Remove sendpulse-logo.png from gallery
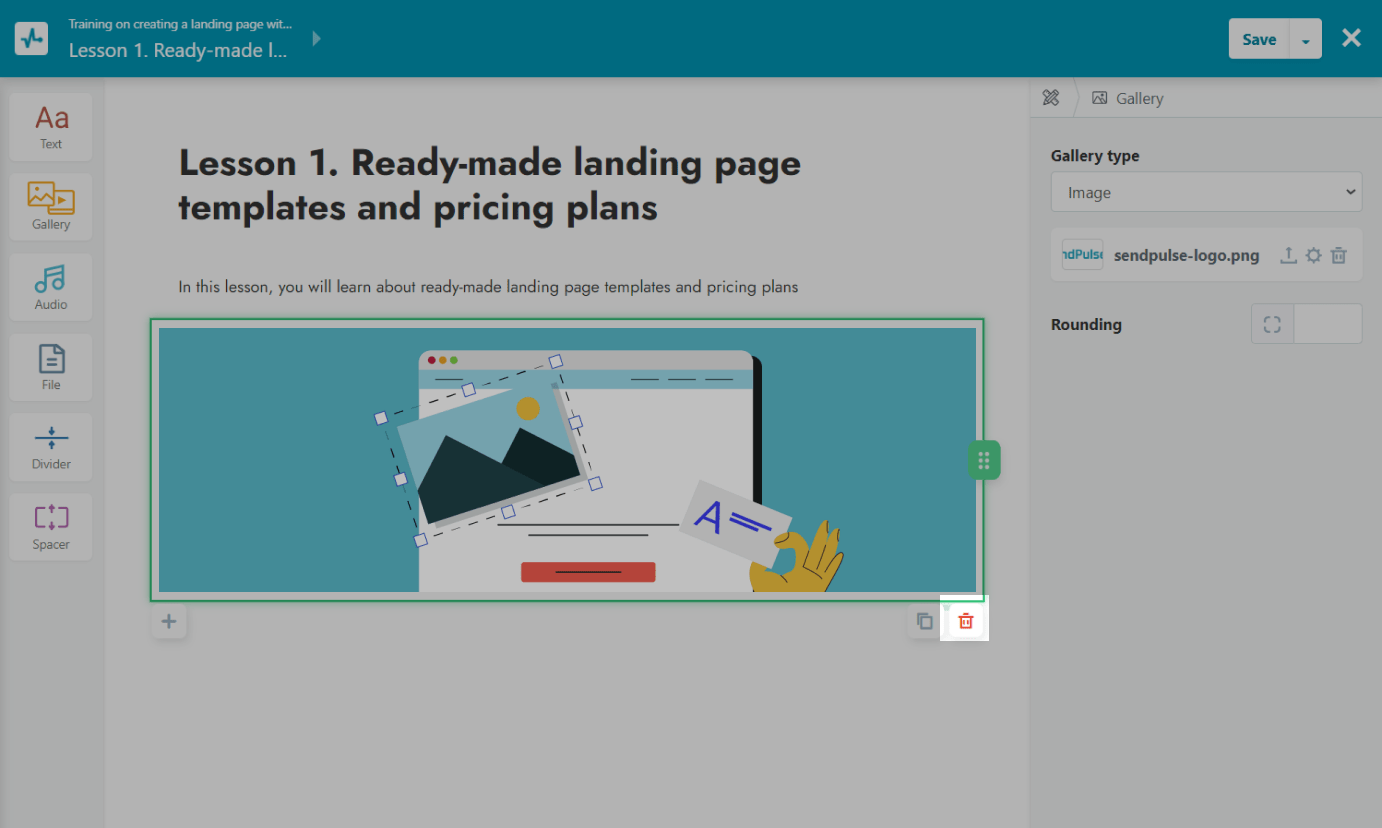 click(x=1339, y=255)
